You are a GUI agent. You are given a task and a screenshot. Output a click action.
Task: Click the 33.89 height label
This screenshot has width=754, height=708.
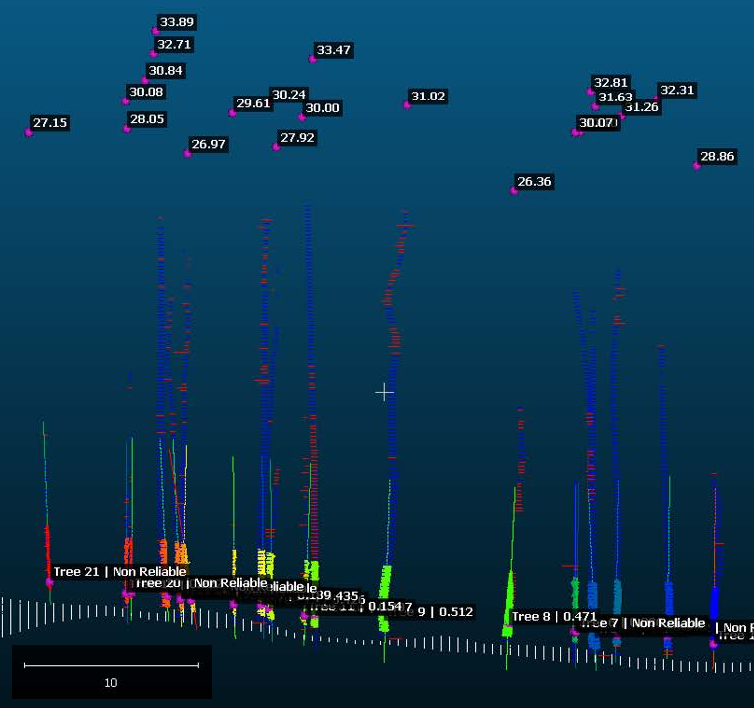click(177, 22)
